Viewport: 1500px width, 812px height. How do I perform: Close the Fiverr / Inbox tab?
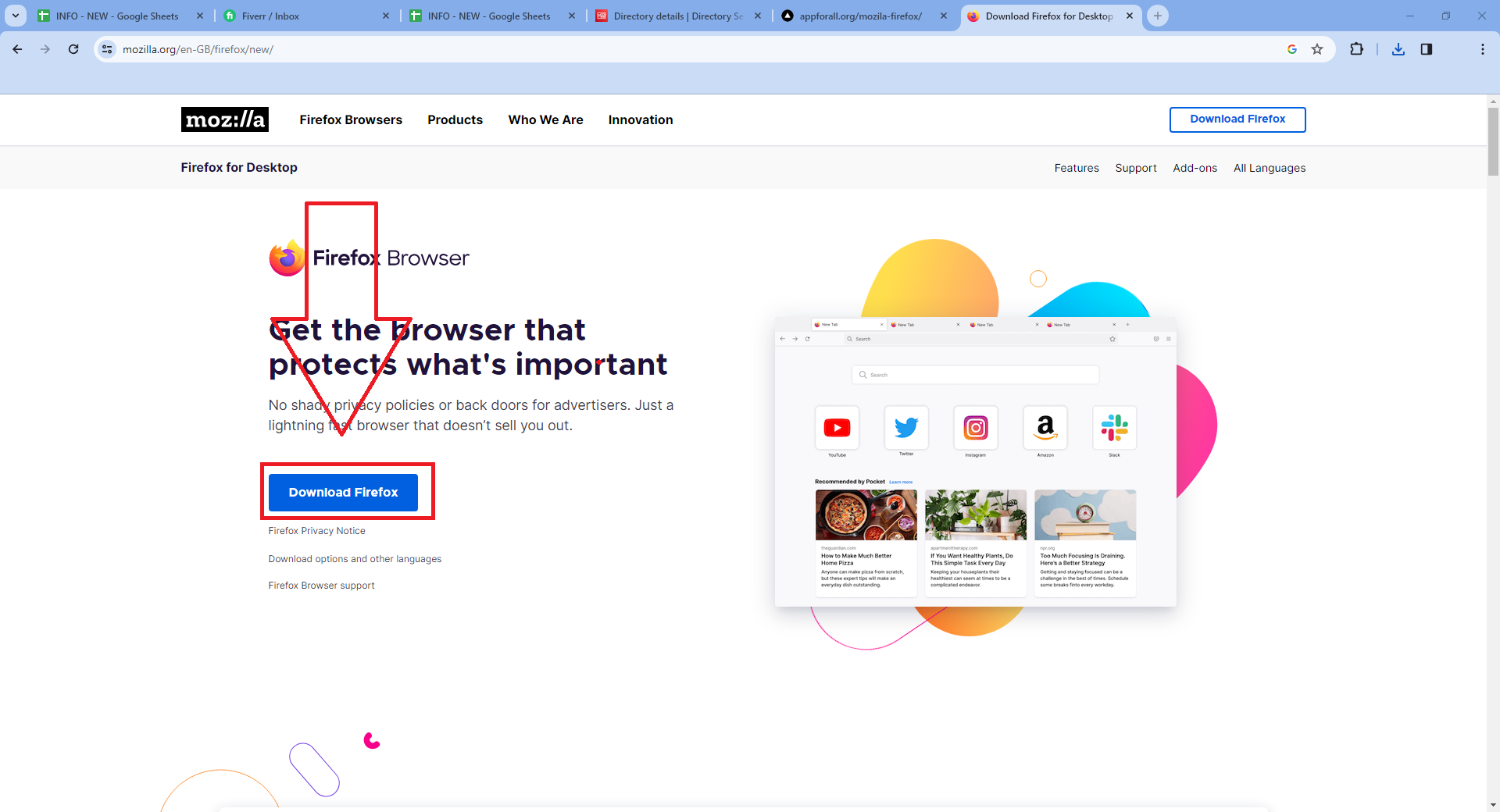(386, 16)
